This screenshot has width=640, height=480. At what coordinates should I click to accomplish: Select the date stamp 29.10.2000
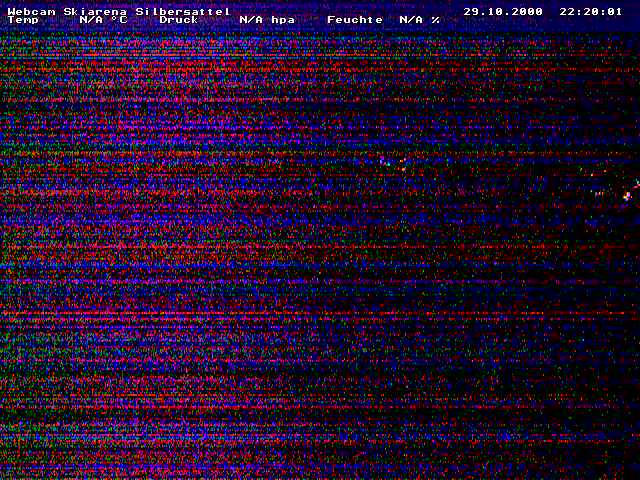click(503, 12)
